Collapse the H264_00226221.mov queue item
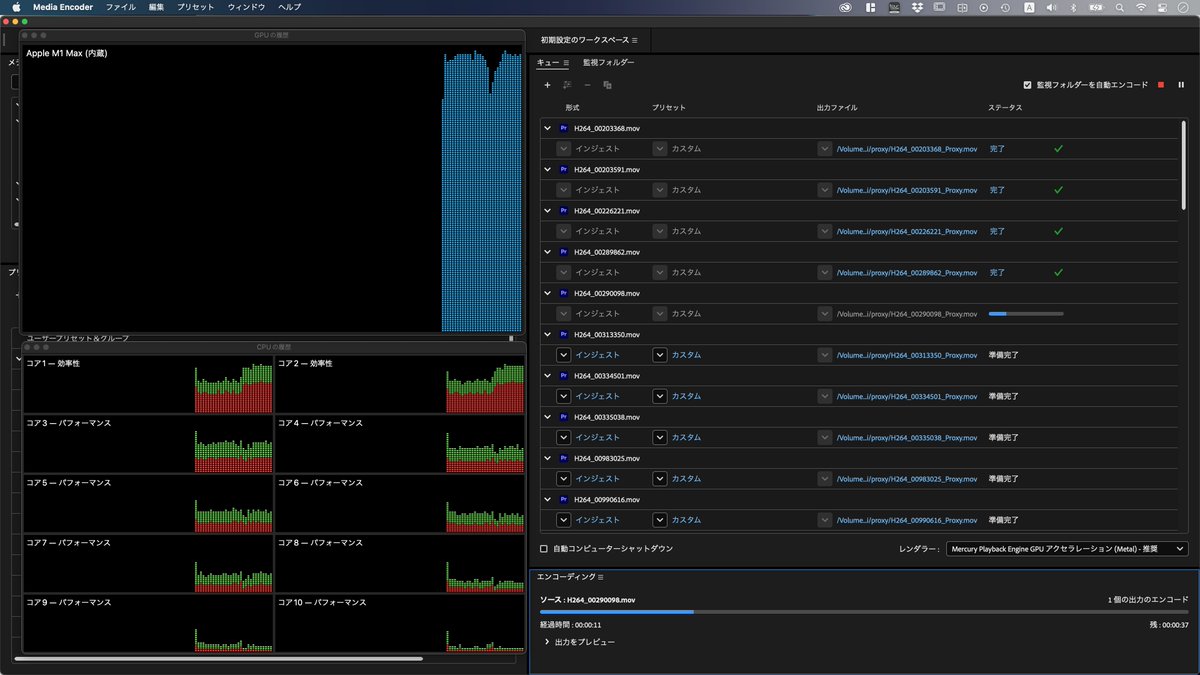Viewport: 1200px width, 675px height. coord(547,211)
